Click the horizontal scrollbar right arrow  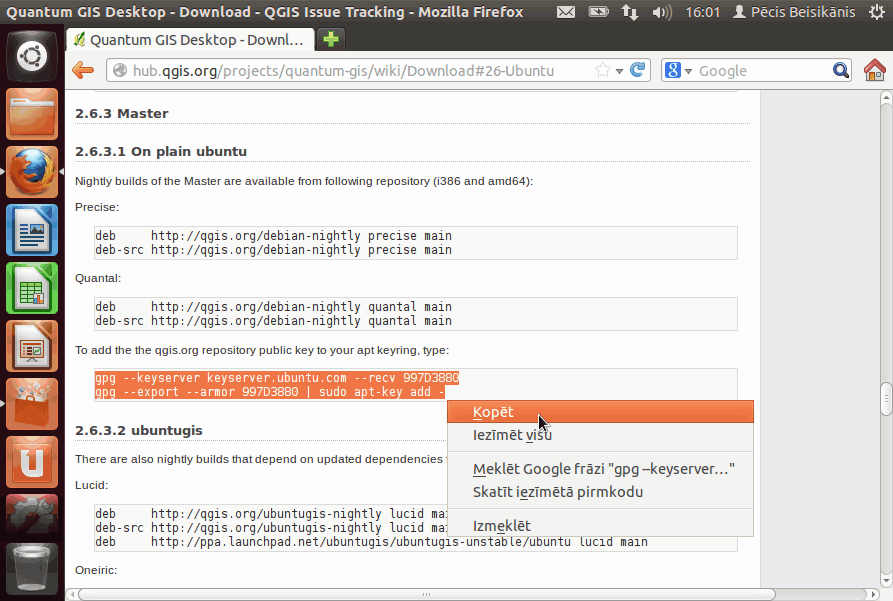874,594
